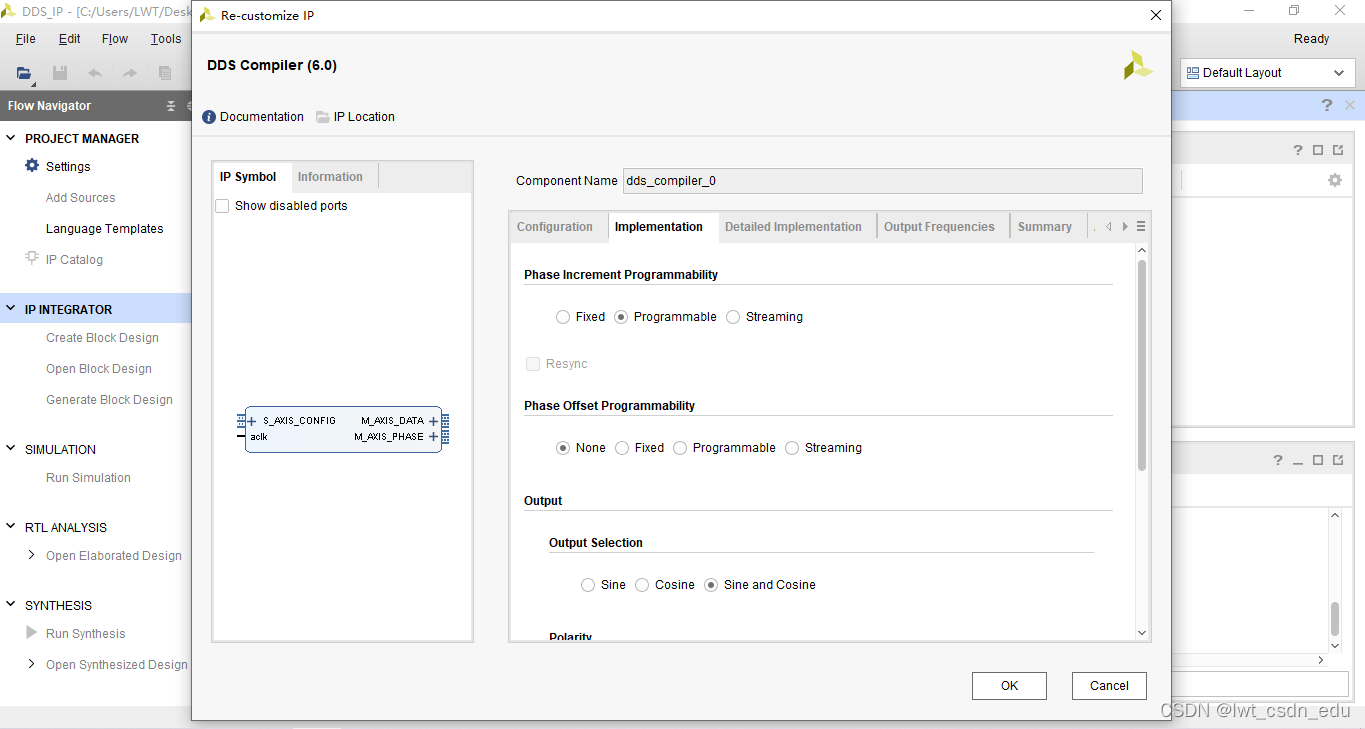Click help question mark in lower background panel
This screenshot has width=1365, height=729.
1278,460
